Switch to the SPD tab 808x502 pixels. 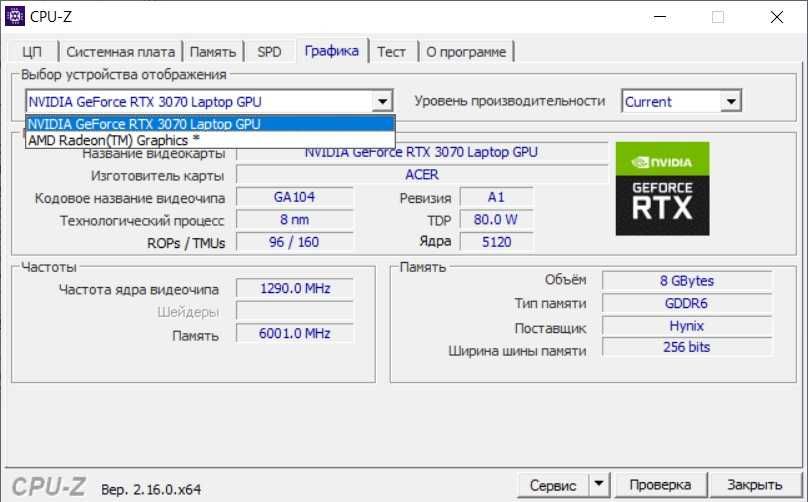point(270,52)
